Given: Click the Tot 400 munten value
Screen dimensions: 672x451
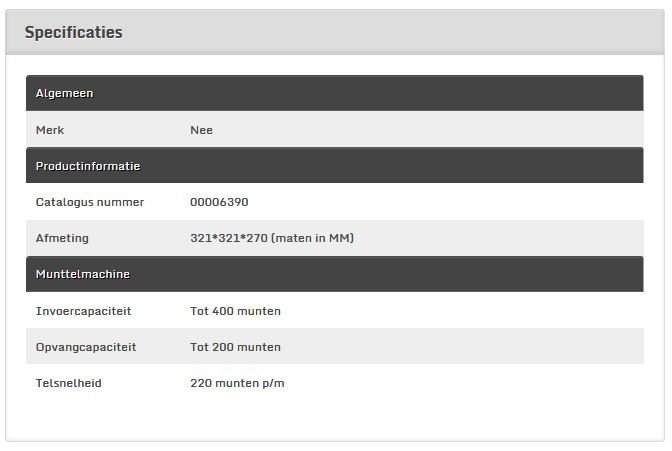Looking at the screenshot, I should (x=235, y=311).
